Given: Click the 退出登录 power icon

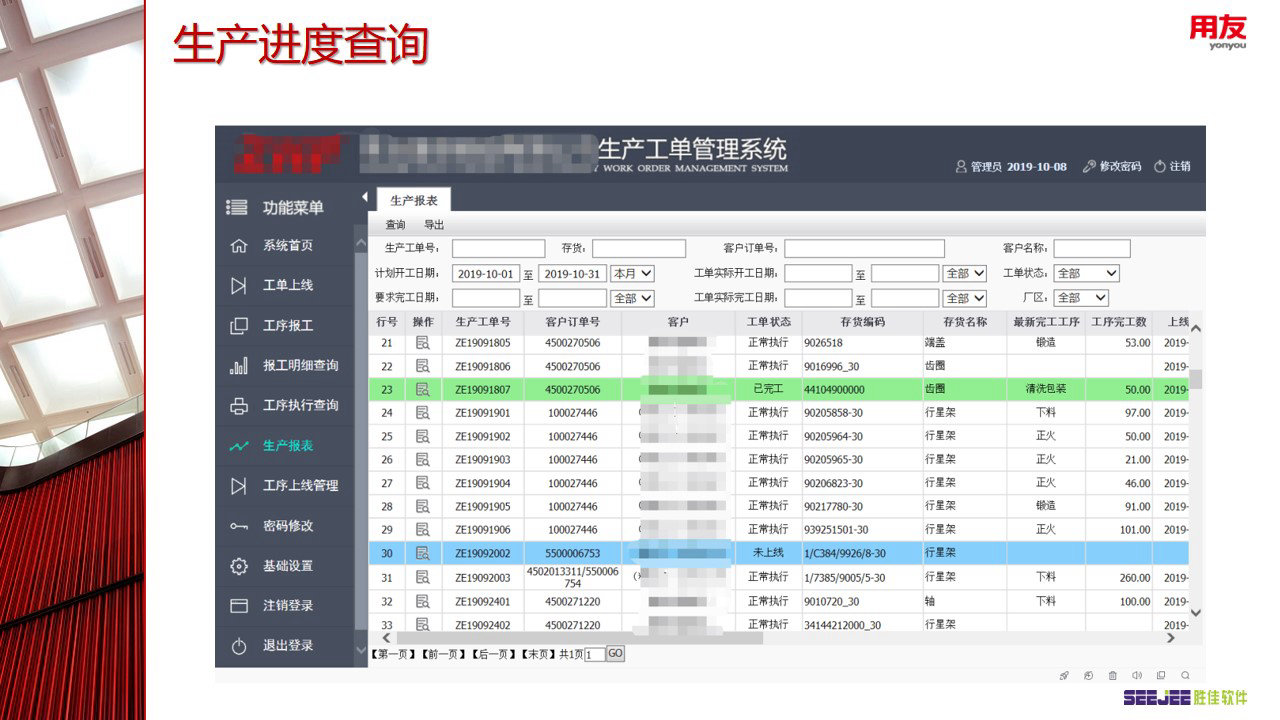Looking at the screenshot, I should pos(238,646).
